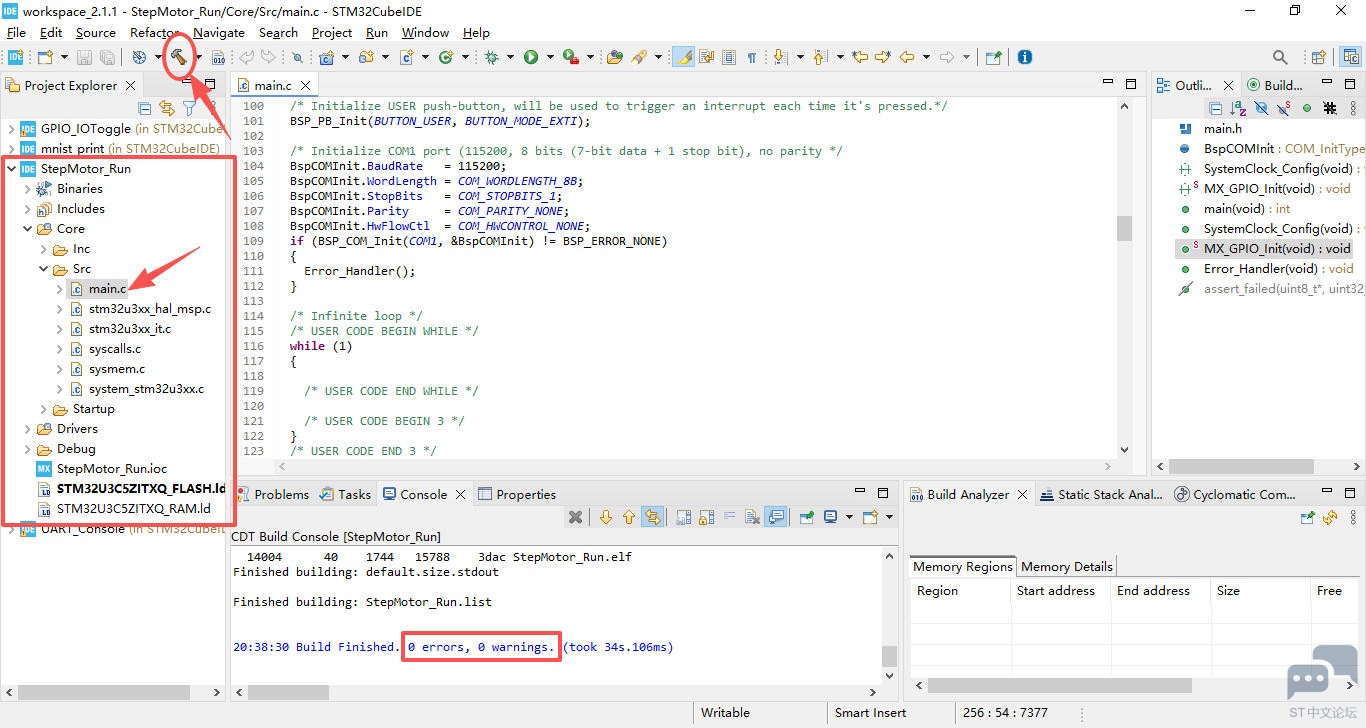Image resolution: width=1366 pixels, height=728 pixels.
Task: Toggle Show Whitespace Characters pilcrow icon
Action: pos(752,57)
